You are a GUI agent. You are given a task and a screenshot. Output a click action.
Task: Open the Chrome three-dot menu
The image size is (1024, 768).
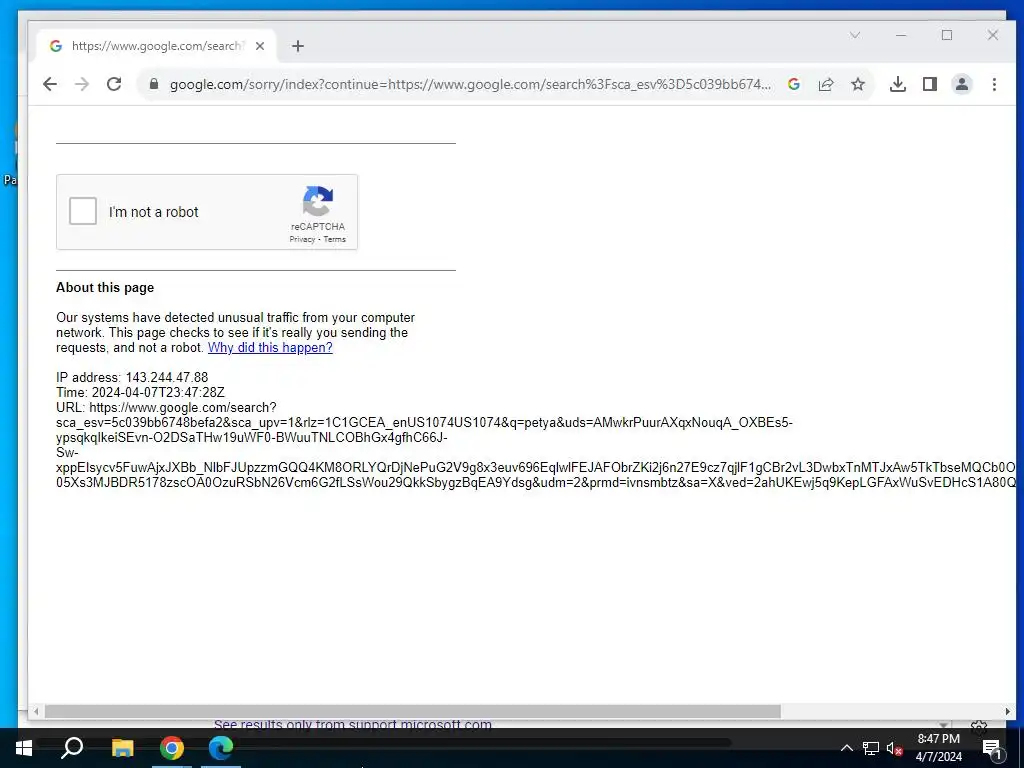click(x=994, y=84)
